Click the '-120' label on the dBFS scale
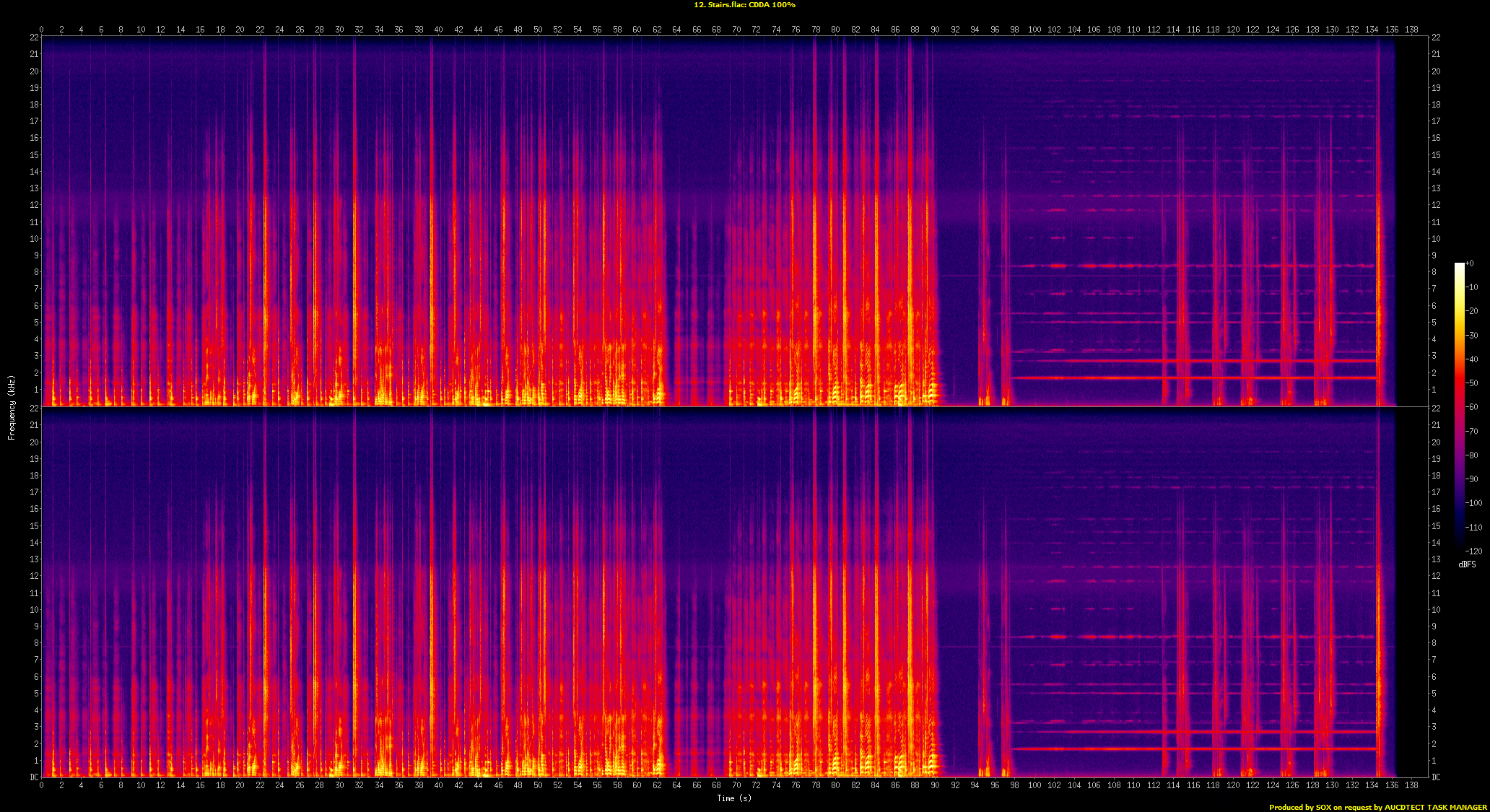The height and width of the screenshot is (812, 1490). [x=1473, y=551]
